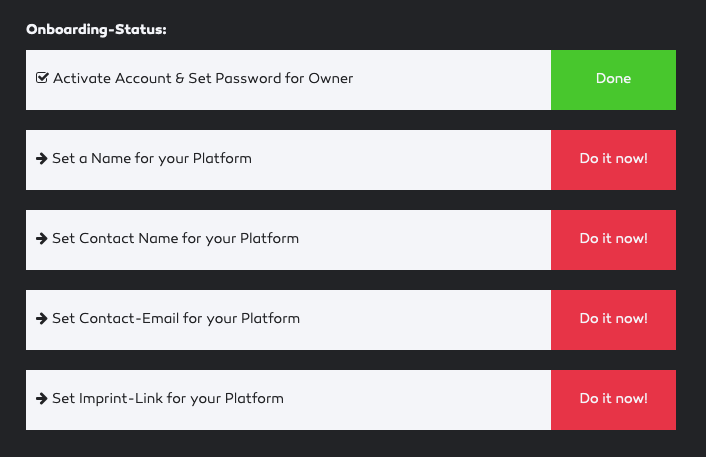This screenshot has width=706, height=457.
Task: Click blank white area of the Set a Name row
Action: [x=401, y=160]
